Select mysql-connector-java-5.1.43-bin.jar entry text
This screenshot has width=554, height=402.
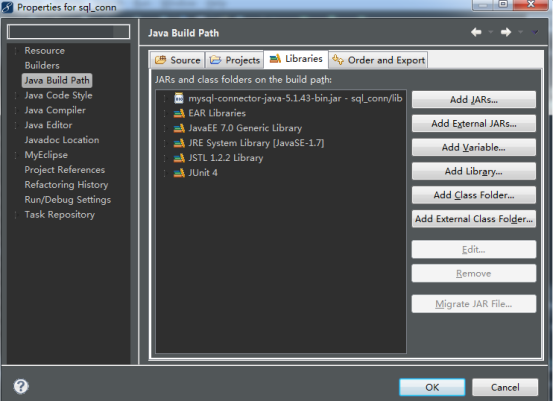(295, 99)
